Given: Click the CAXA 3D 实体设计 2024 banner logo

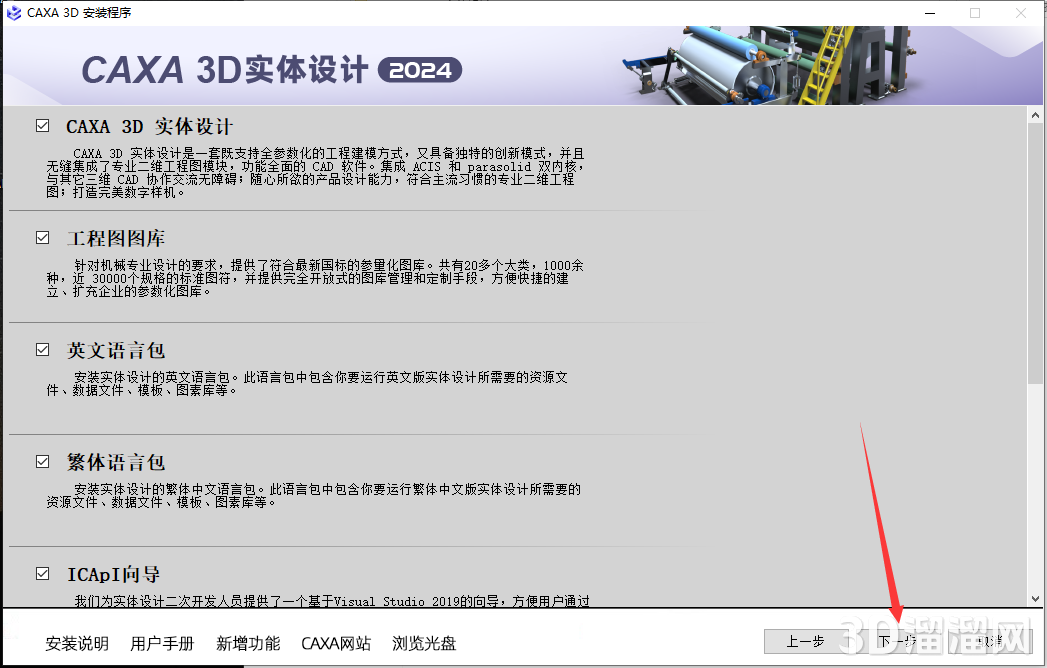Looking at the screenshot, I should [x=270, y=69].
